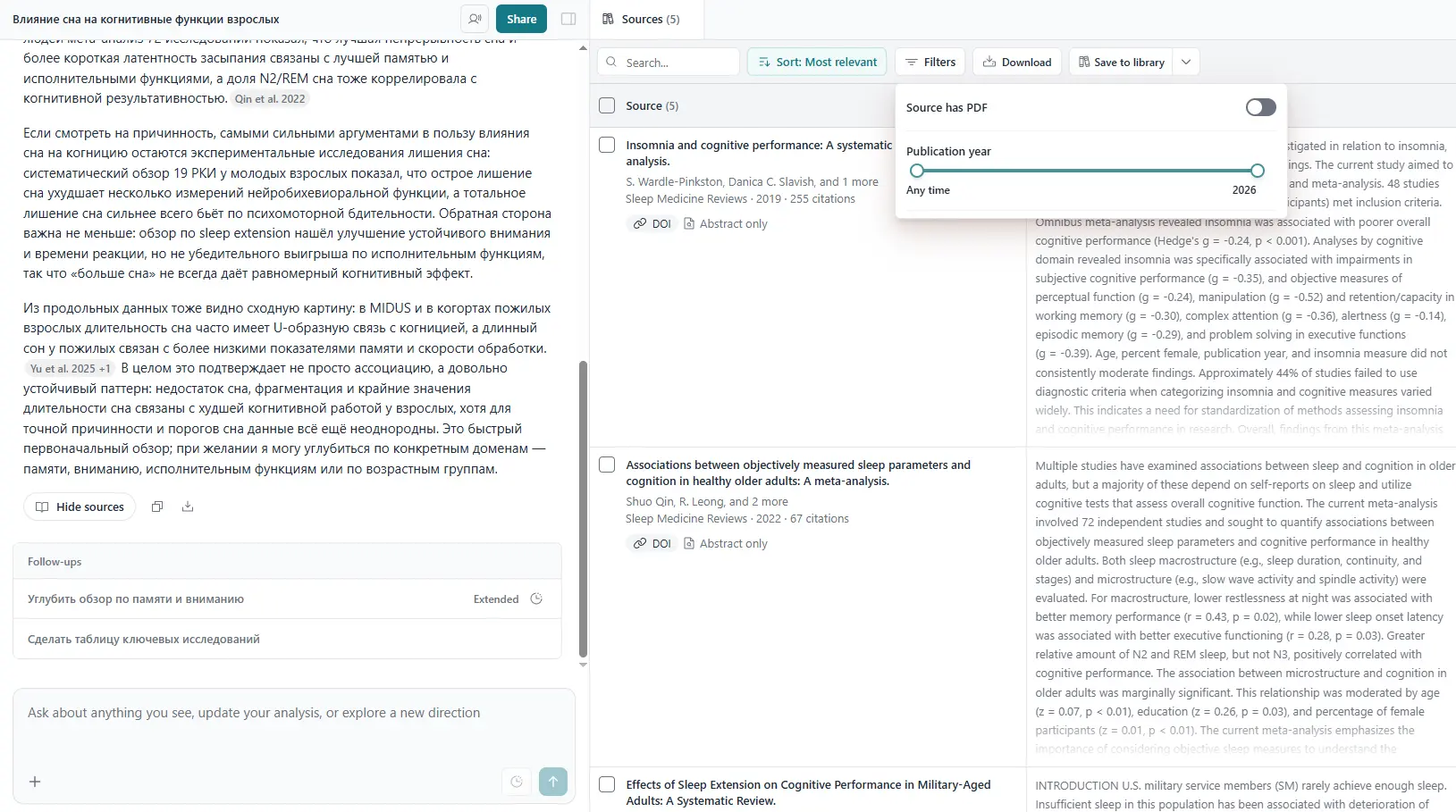Open the DOI link for Insomnia paper
The image size is (1456, 812).
(x=652, y=223)
